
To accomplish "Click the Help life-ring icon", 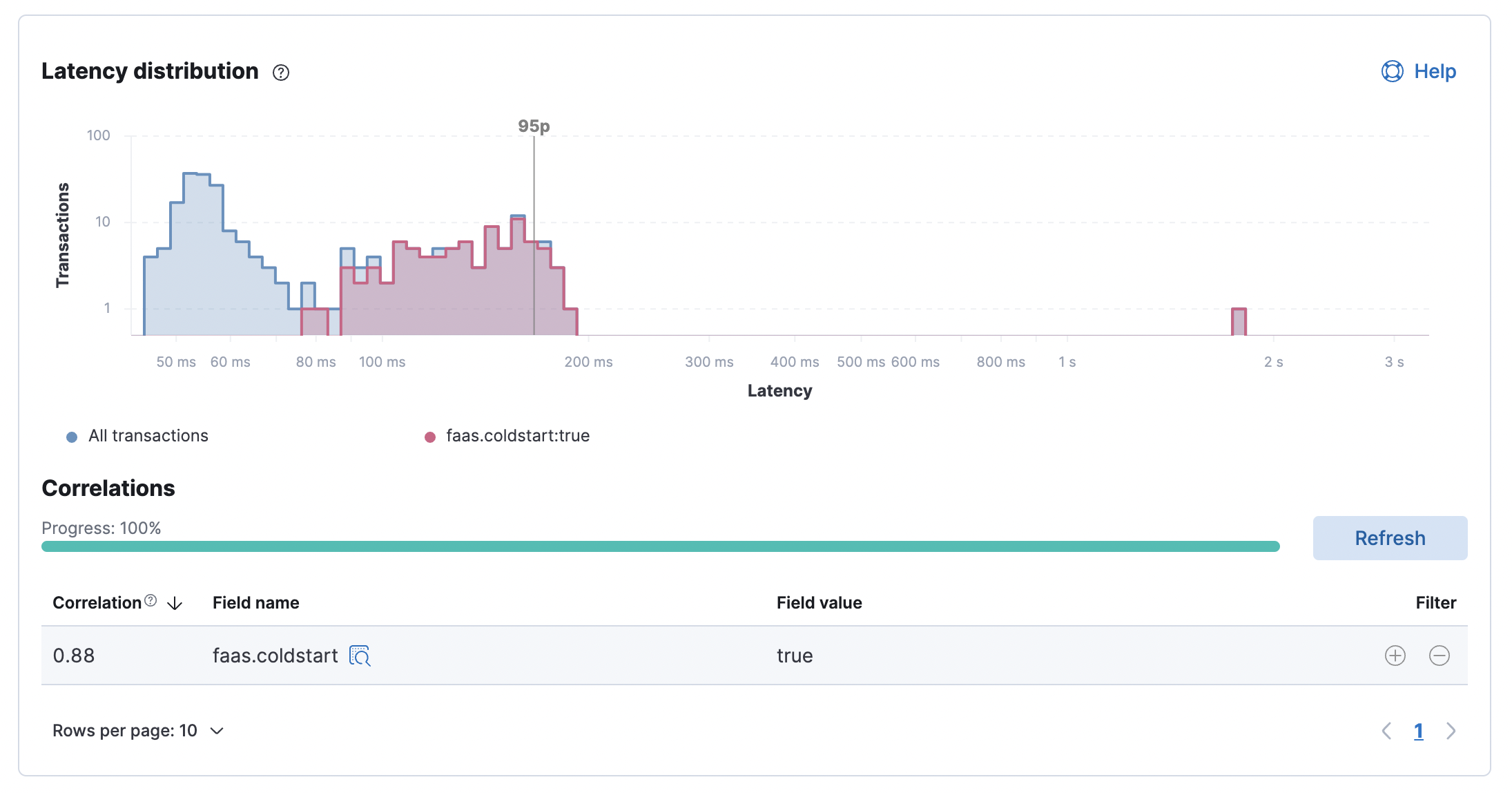I will tap(1393, 71).
